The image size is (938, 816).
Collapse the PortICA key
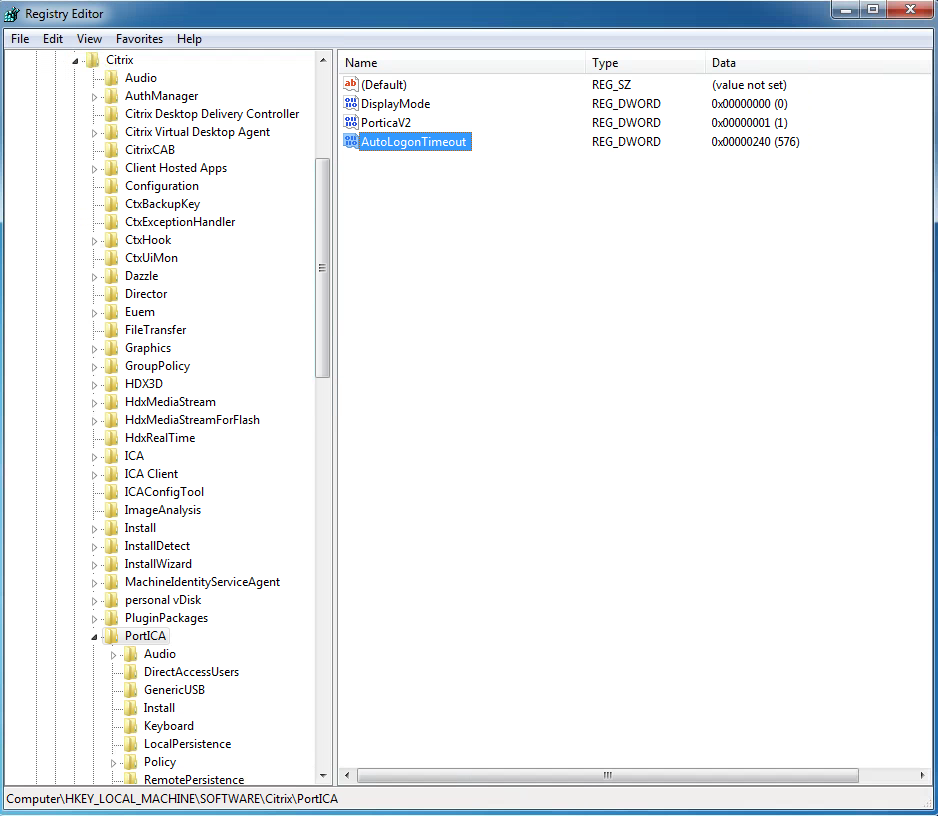[x=94, y=637]
